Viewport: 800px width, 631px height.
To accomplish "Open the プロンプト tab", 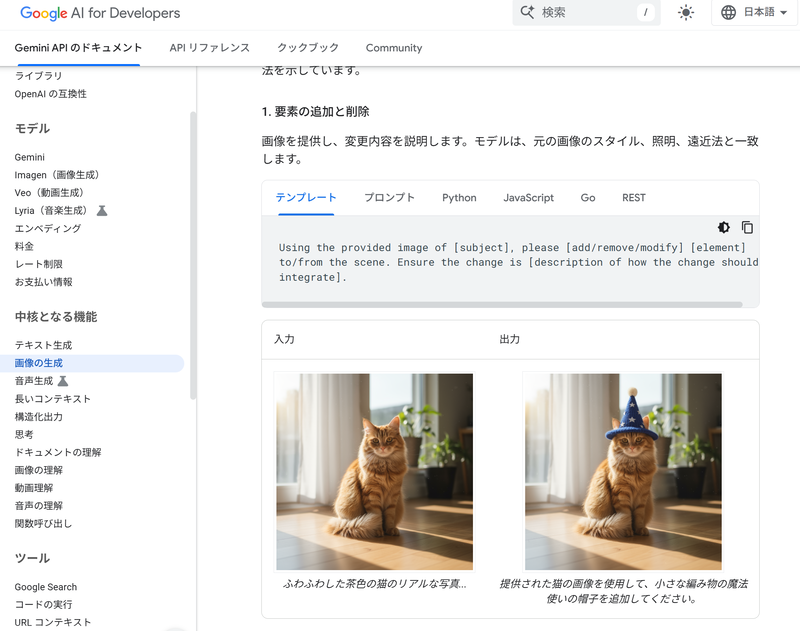I will [x=389, y=198].
